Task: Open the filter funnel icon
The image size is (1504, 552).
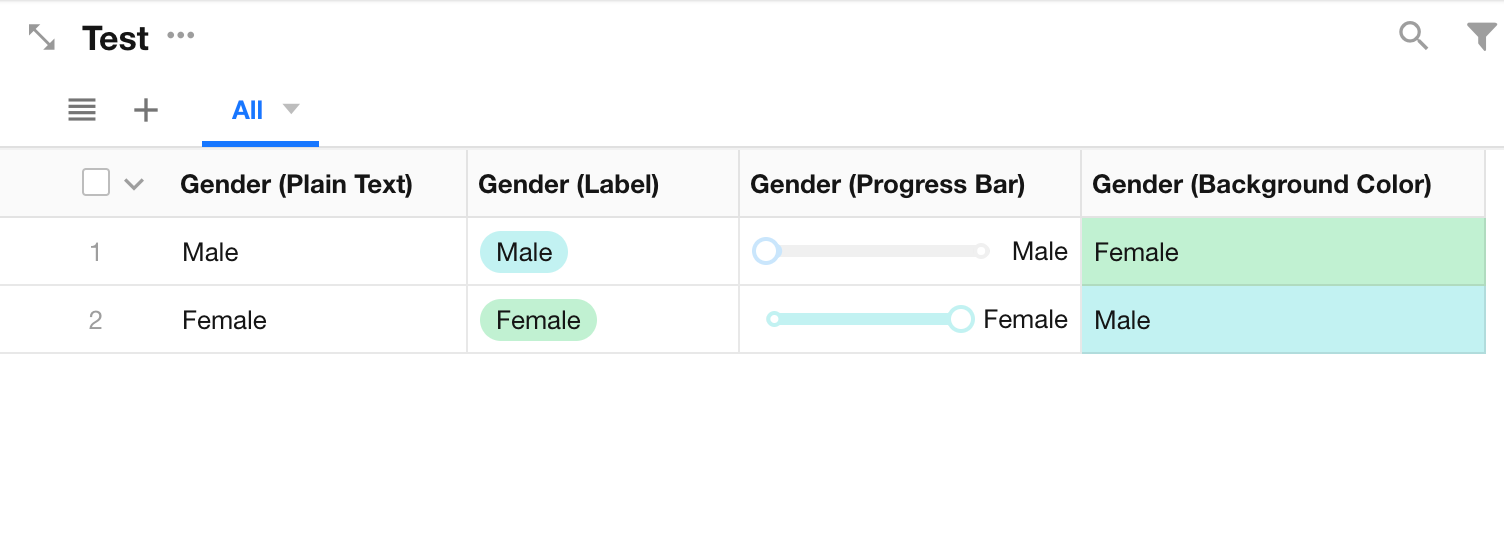Action: [1481, 36]
